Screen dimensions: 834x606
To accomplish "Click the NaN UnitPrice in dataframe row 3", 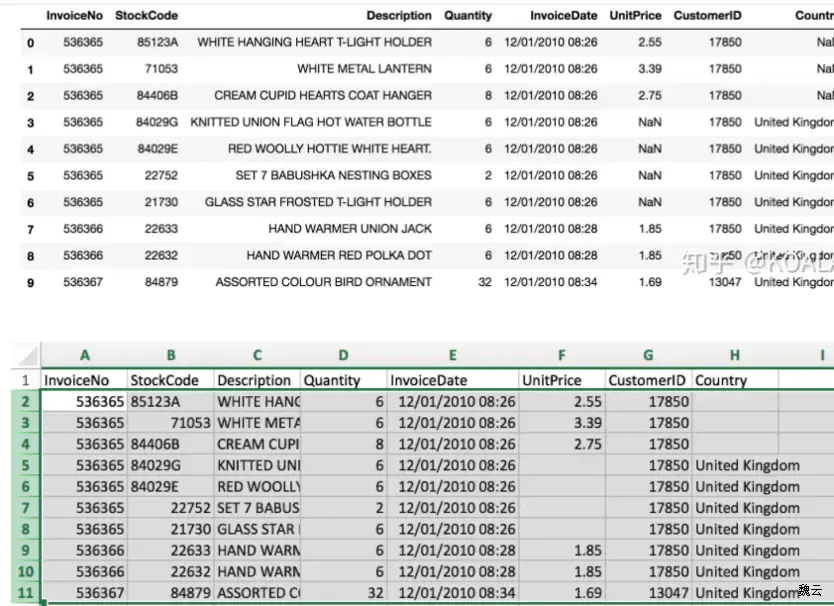I will pyautogui.click(x=650, y=122).
